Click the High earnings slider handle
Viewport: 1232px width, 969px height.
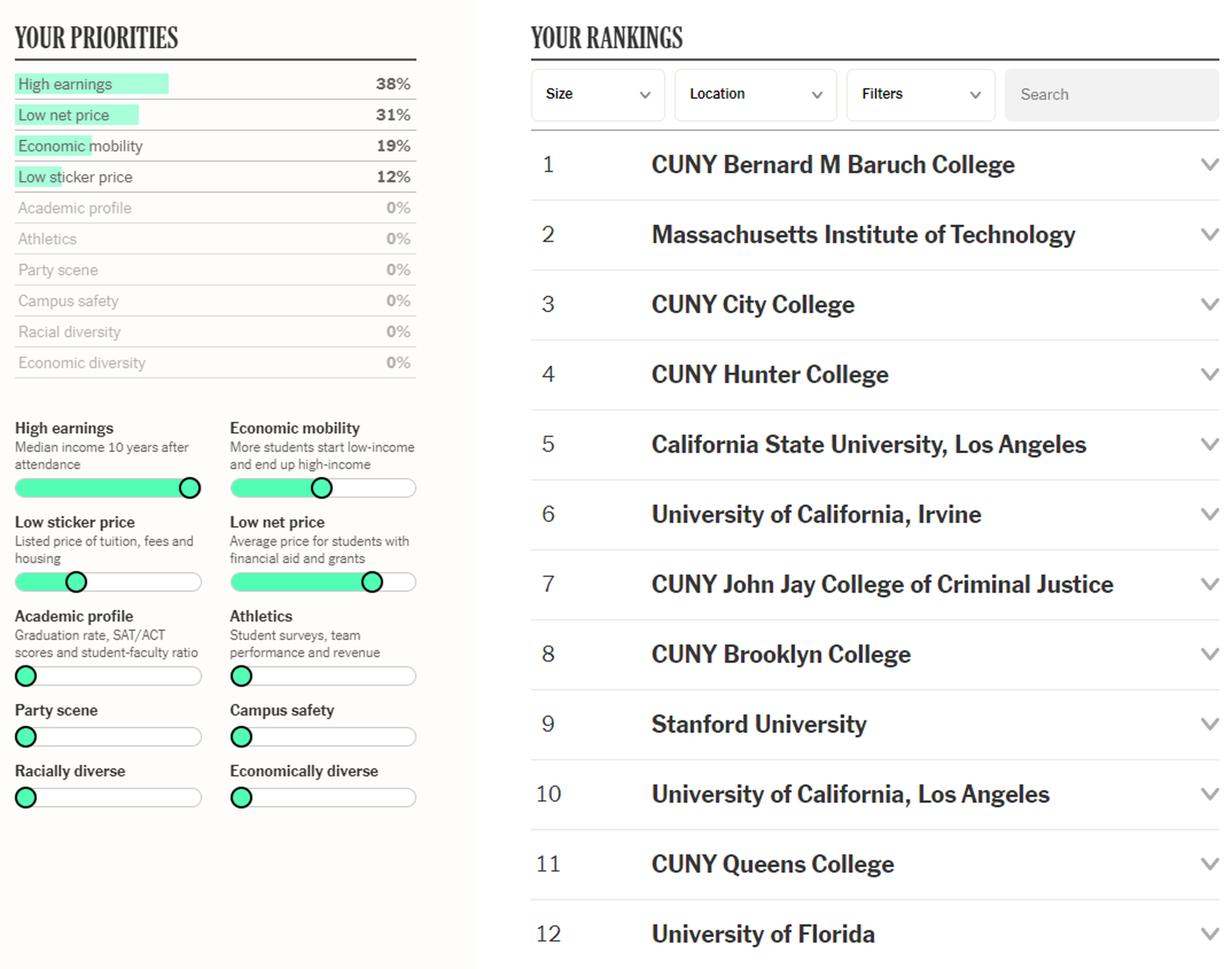coord(190,488)
